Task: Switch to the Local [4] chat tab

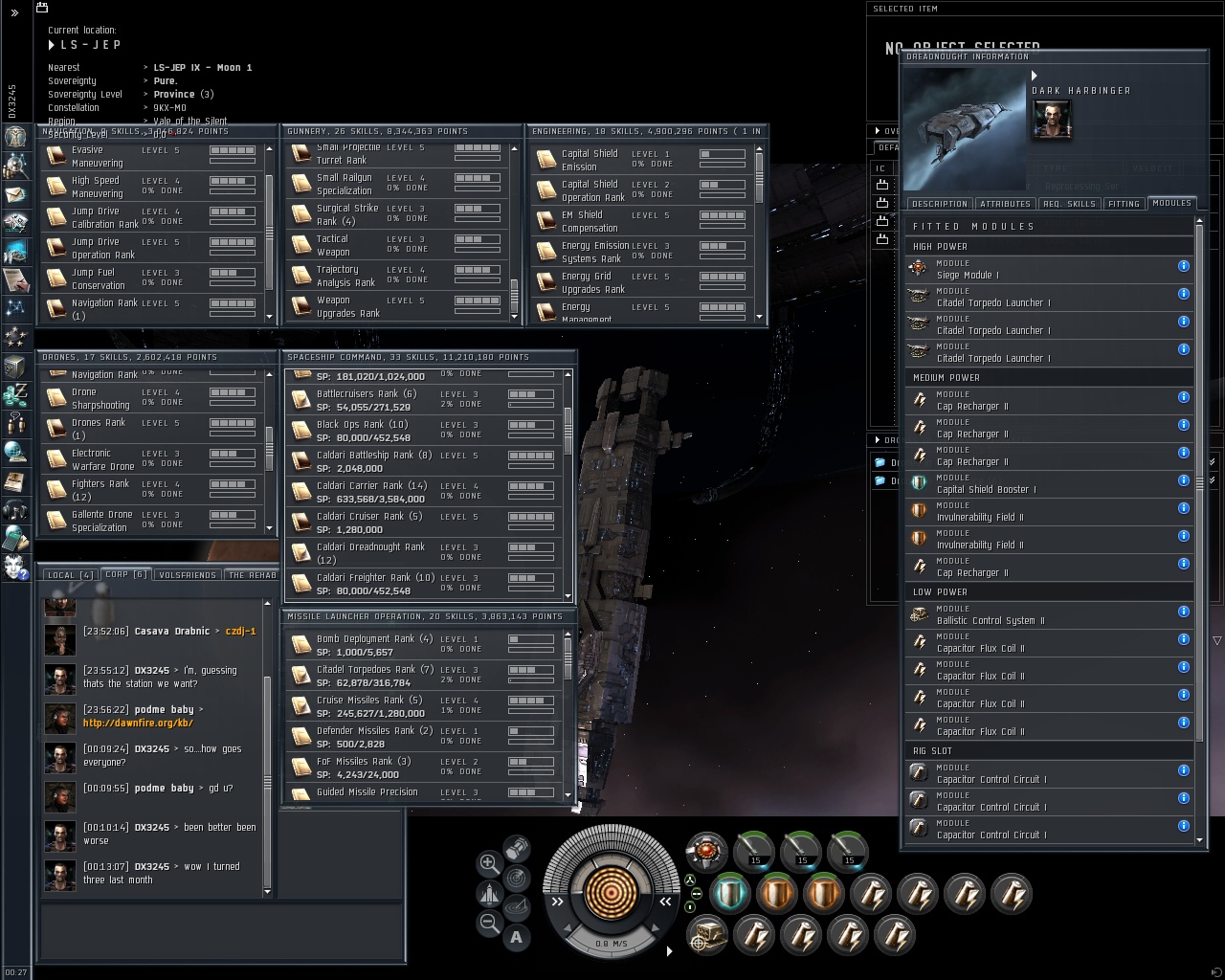Action: 71,575
